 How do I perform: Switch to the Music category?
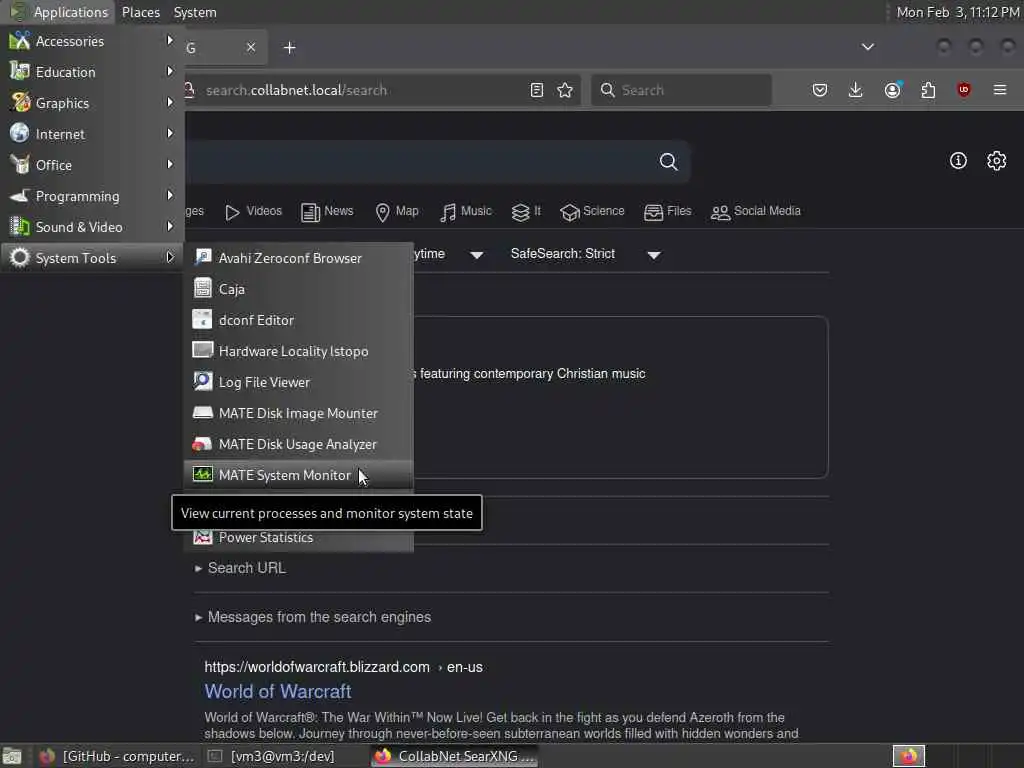click(x=466, y=212)
